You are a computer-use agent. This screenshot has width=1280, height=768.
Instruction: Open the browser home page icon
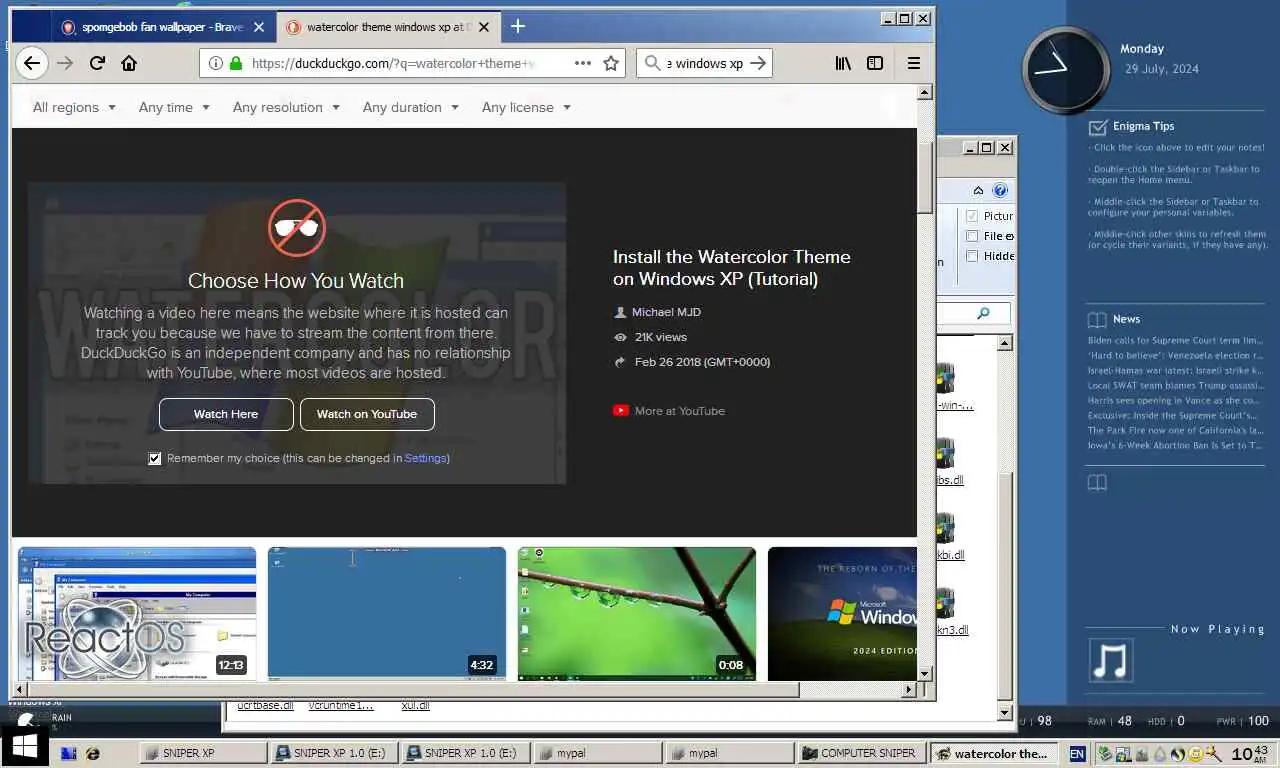(x=129, y=63)
